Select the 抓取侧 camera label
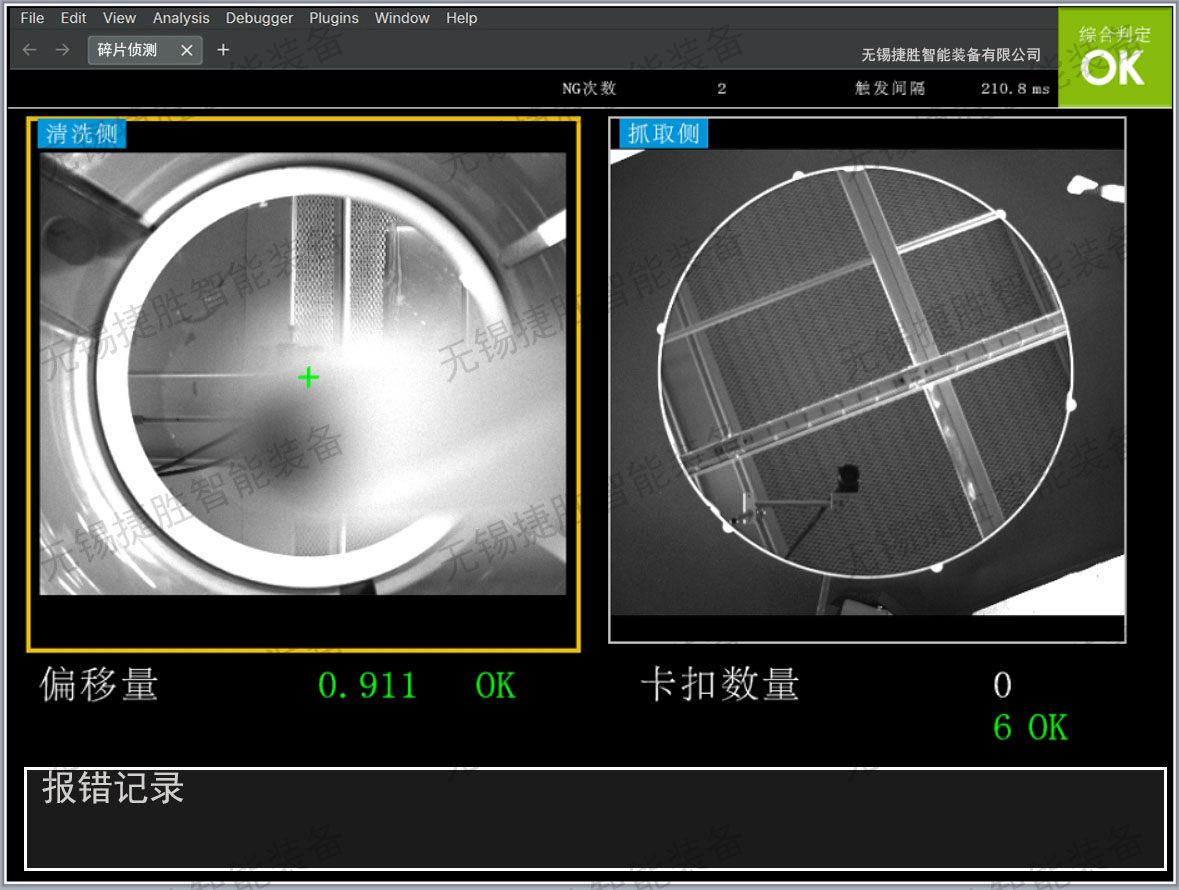 (663, 133)
